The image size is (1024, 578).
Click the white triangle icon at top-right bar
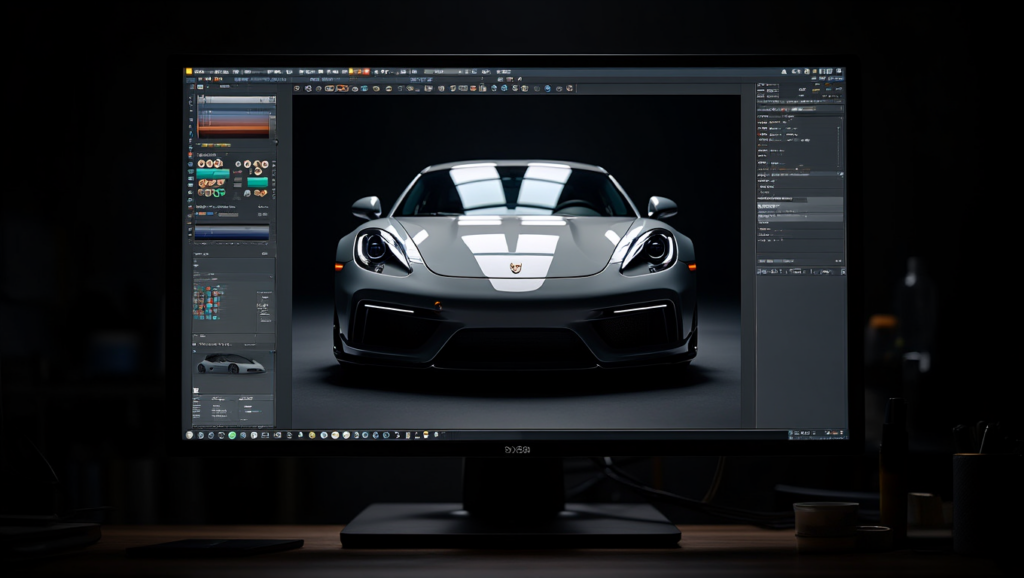(784, 72)
